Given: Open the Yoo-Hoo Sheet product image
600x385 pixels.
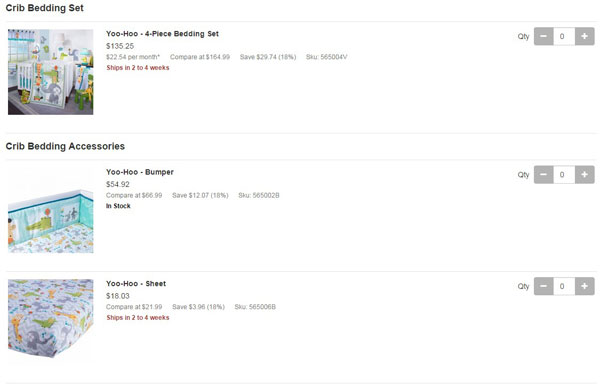Looking at the screenshot, I should [x=51, y=320].
